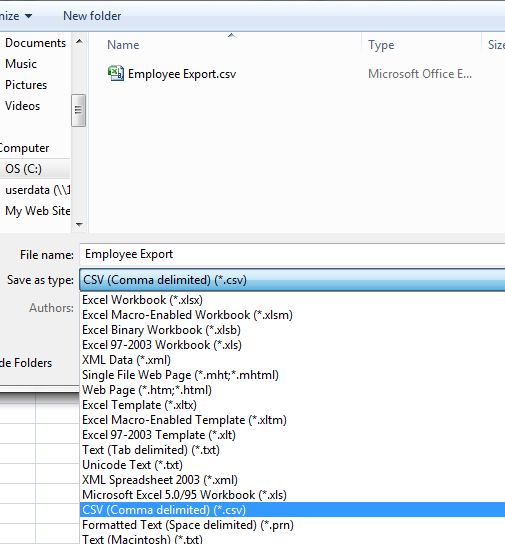The image size is (505, 544).
Task: Choose Excel Macro-Enabled Template (*.xltm)
Action: (x=292, y=420)
